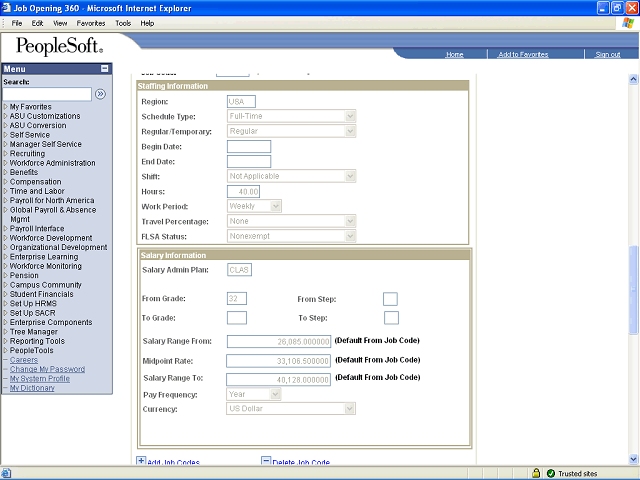Click the Region field

point(241,102)
